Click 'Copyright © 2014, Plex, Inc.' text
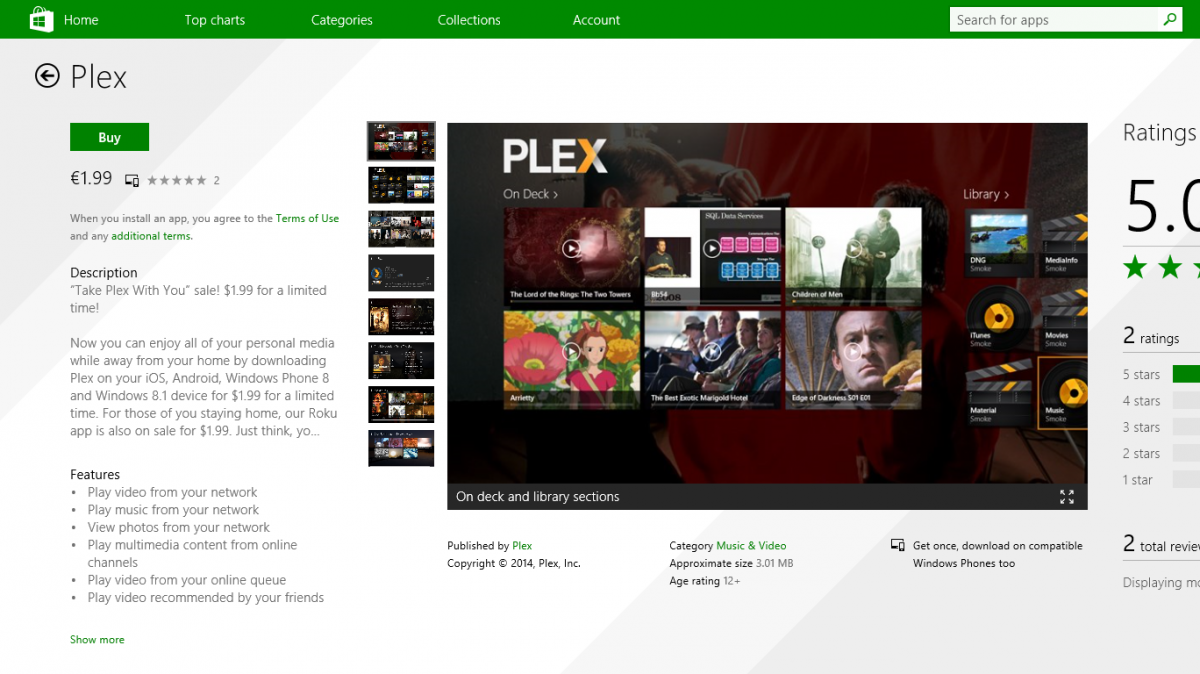 (x=514, y=564)
